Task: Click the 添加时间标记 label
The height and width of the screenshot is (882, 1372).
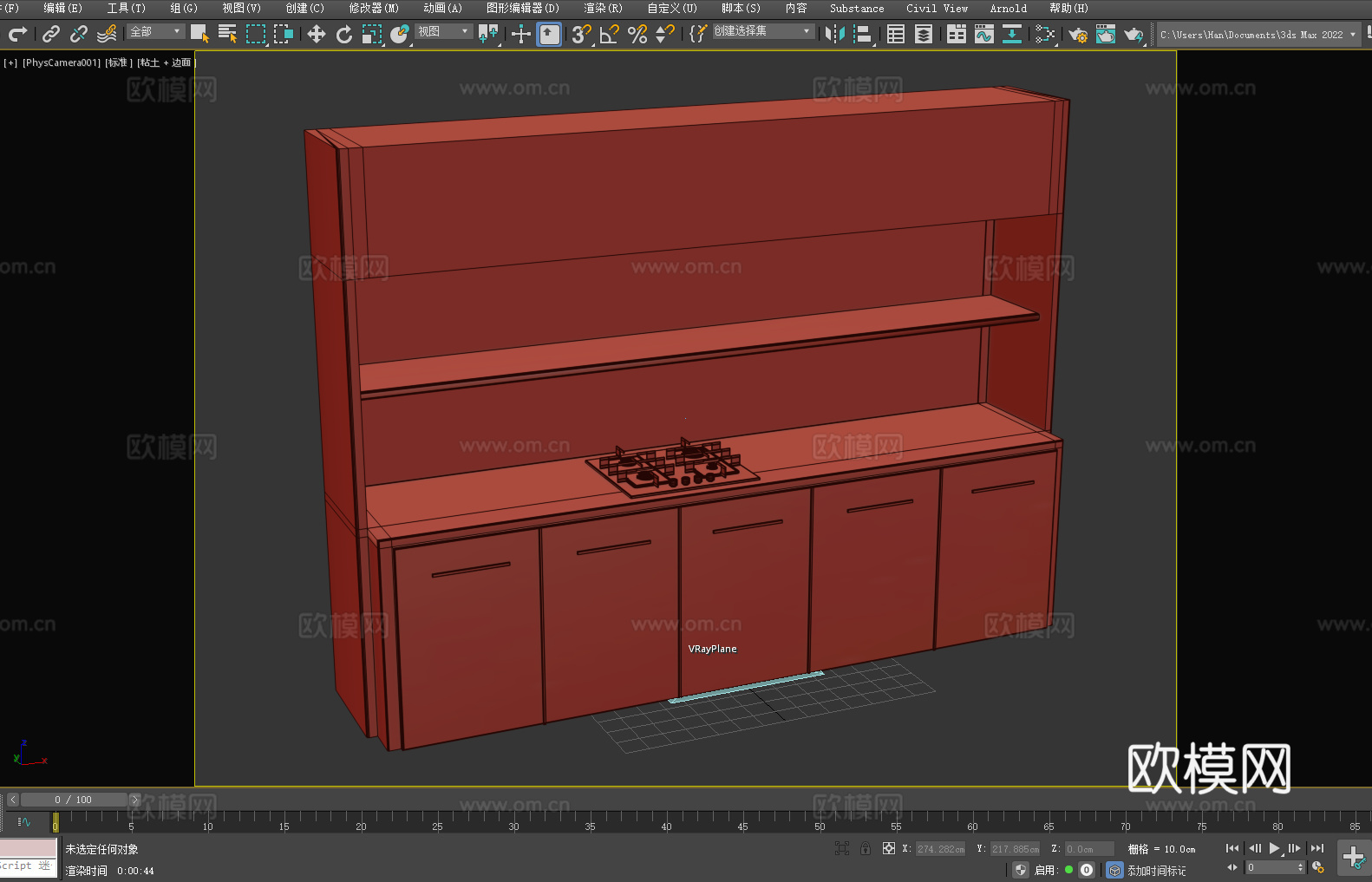Action: click(x=1156, y=870)
